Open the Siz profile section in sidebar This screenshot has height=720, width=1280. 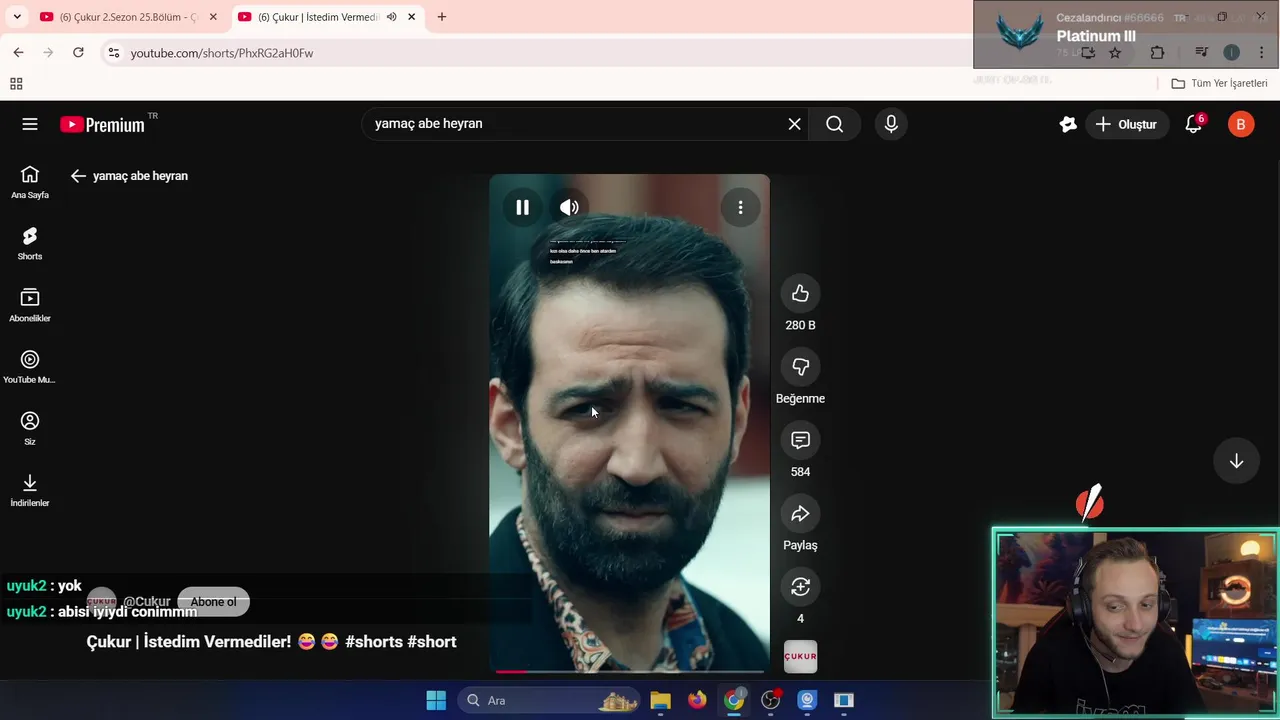point(30,428)
